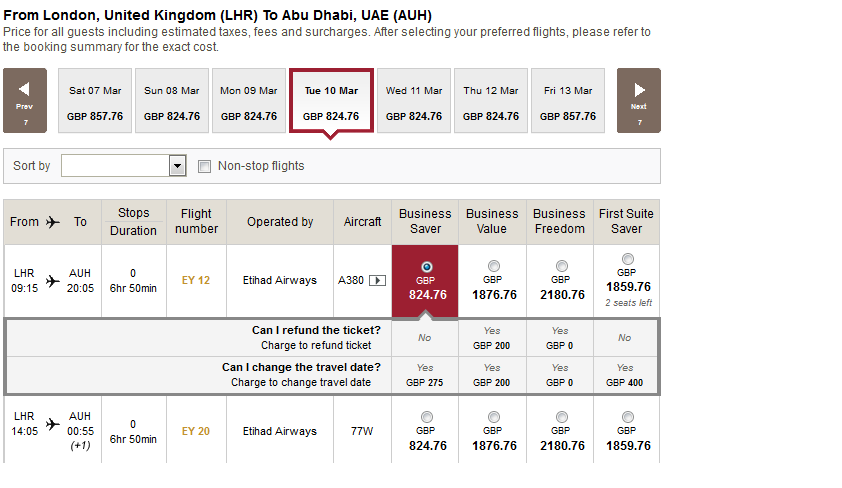Viewport: 842px width, 488px height.
Task: Select Business Value fare for EY 12
Action: [x=493, y=266]
